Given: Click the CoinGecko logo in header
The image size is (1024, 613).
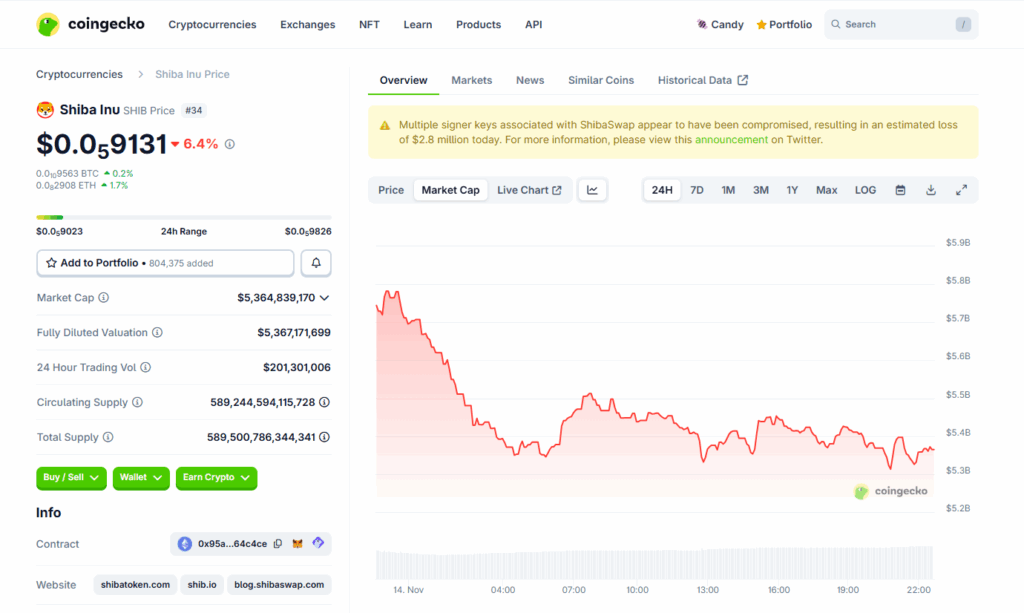Looking at the screenshot, I should pos(90,24).
